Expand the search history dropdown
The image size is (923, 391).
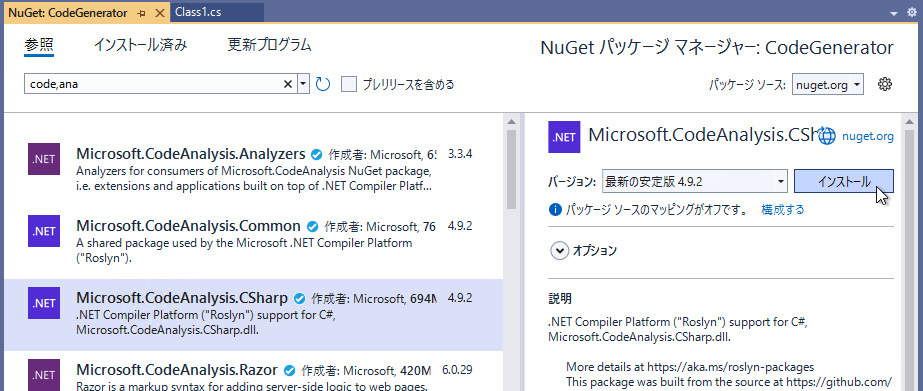point(303,84)
